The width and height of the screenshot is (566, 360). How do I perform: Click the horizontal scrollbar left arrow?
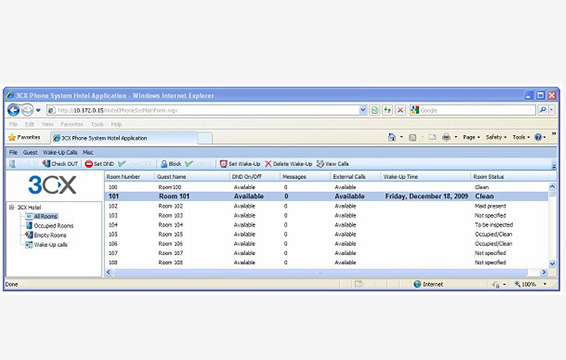coord(109,272)
